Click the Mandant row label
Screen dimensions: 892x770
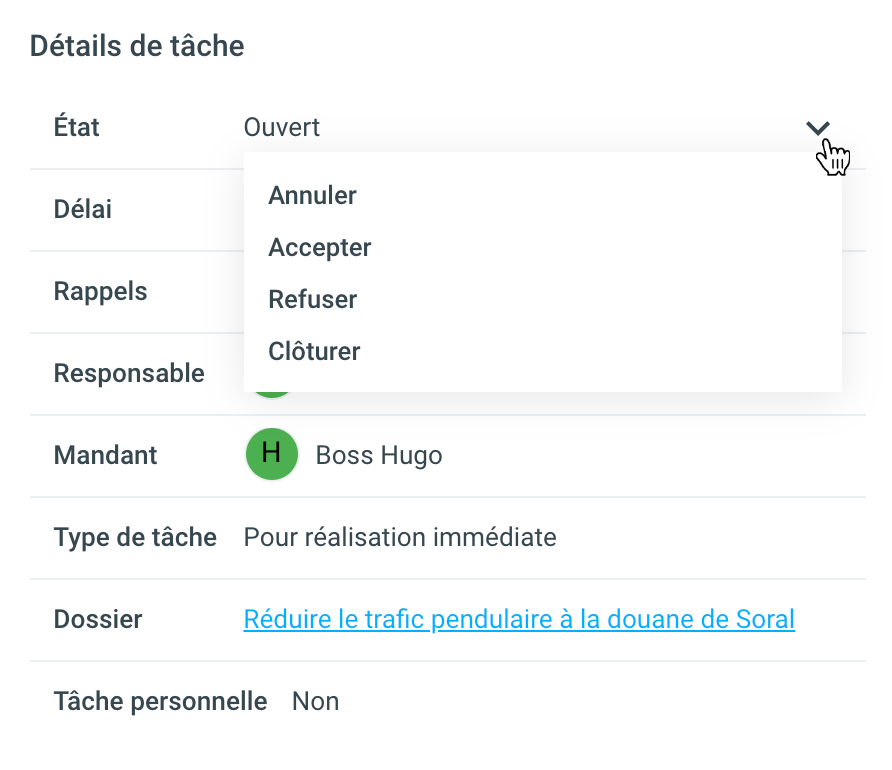(x=105, y=456)
